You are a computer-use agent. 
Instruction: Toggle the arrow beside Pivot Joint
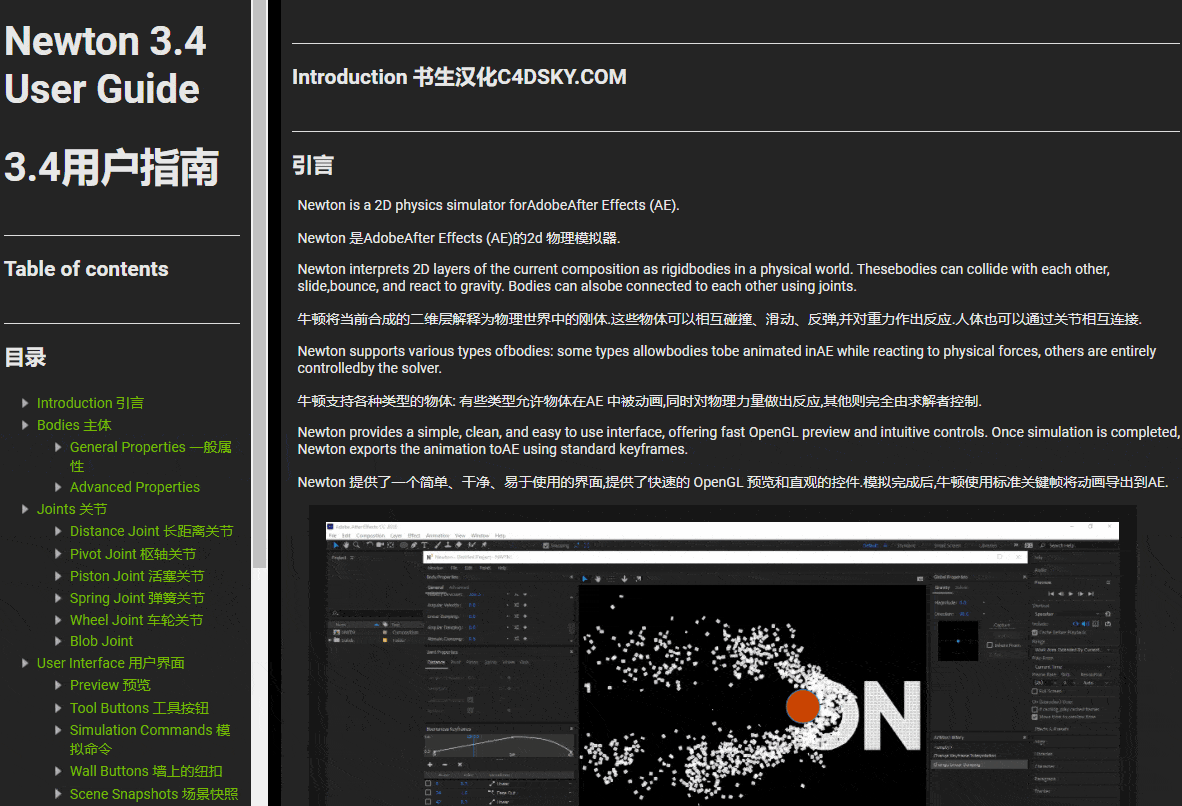tap(58, 554)
